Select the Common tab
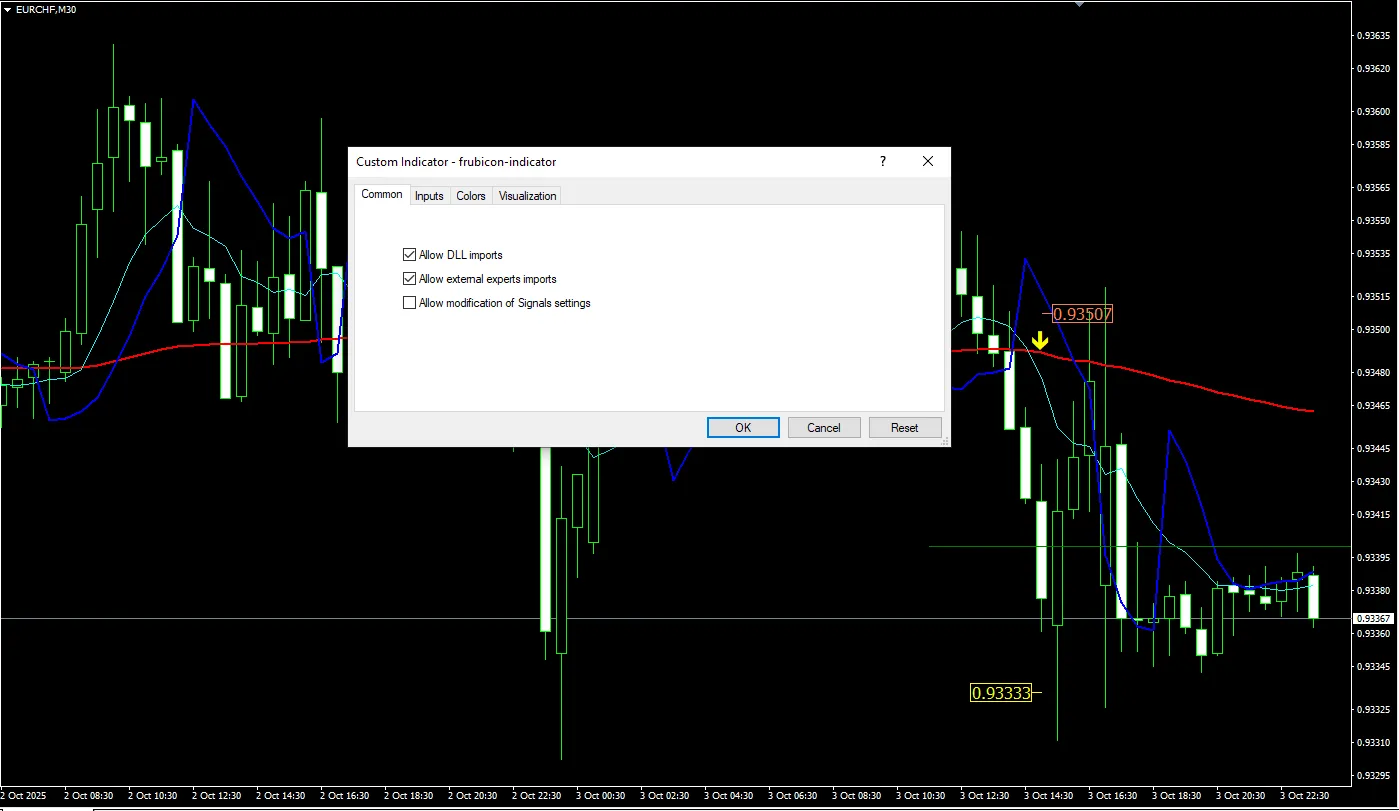1399x811 pixels. pyautogui.click(x=382, y=194)
